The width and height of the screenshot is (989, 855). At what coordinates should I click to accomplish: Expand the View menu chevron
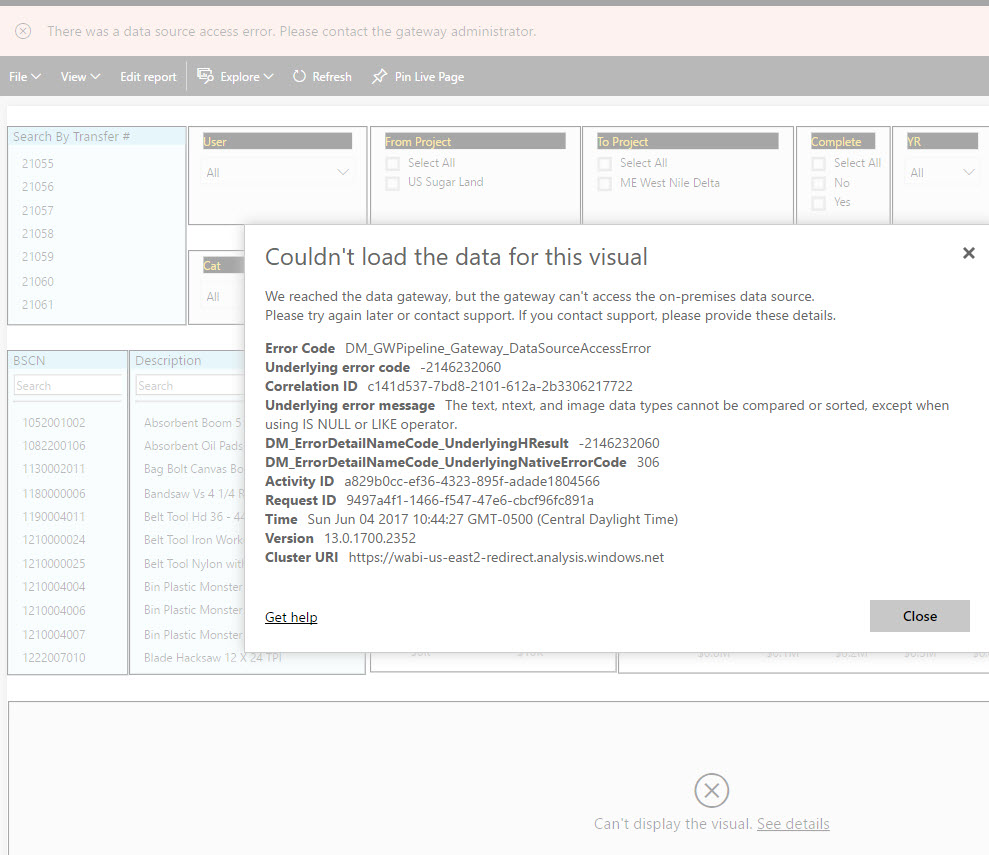(95, 76)
